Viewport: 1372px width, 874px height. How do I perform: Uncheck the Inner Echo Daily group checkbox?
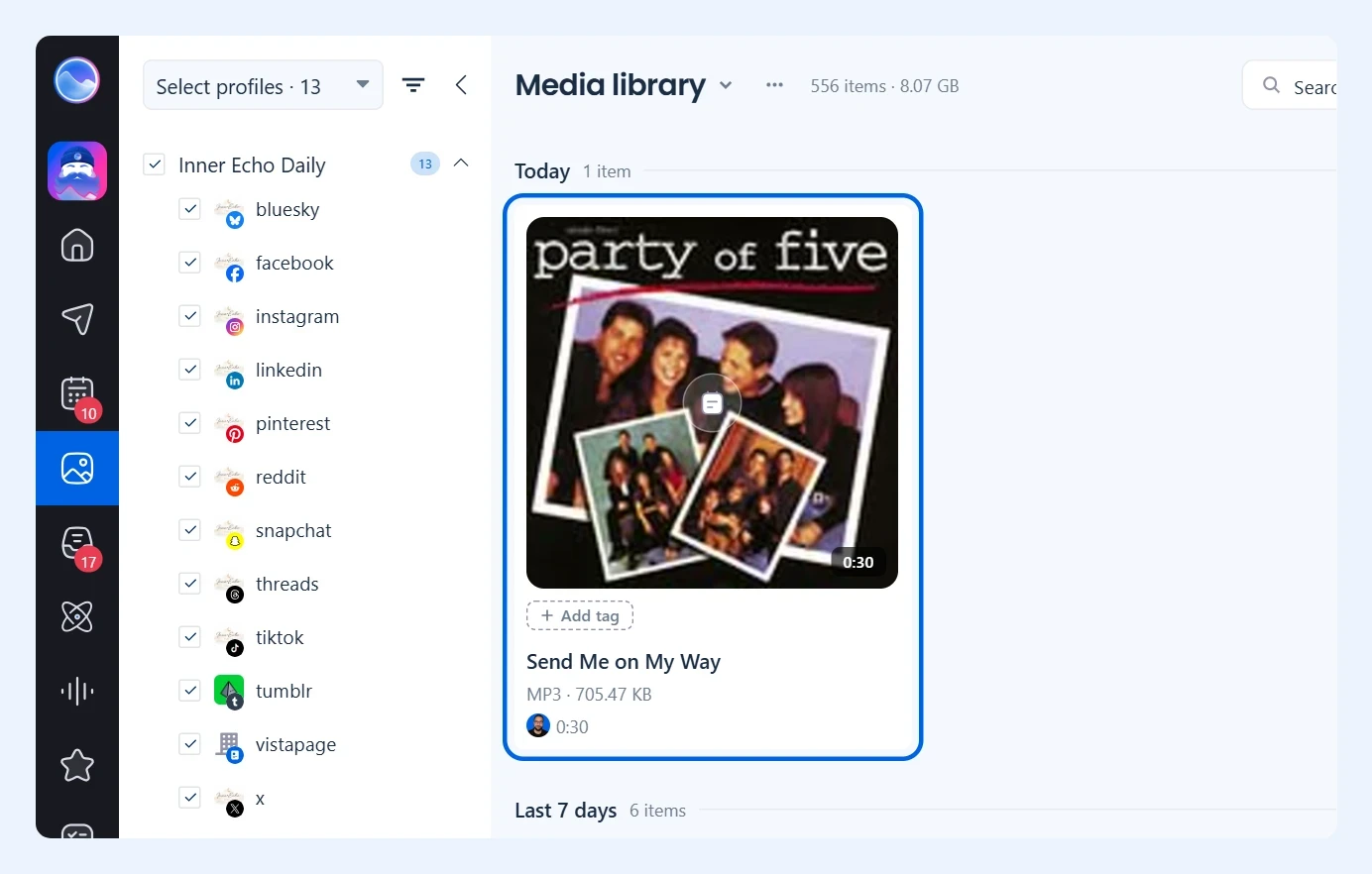[154, 164]
